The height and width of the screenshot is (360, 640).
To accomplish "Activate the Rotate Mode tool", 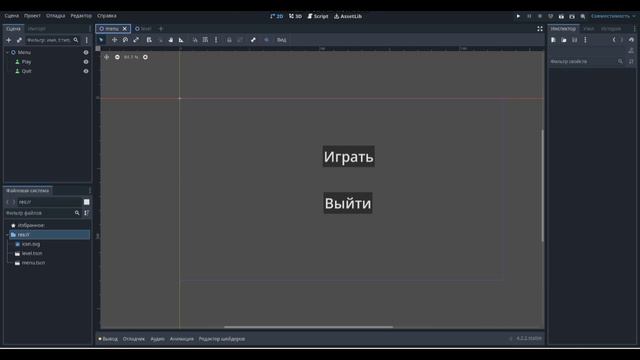I will point(125,40).
